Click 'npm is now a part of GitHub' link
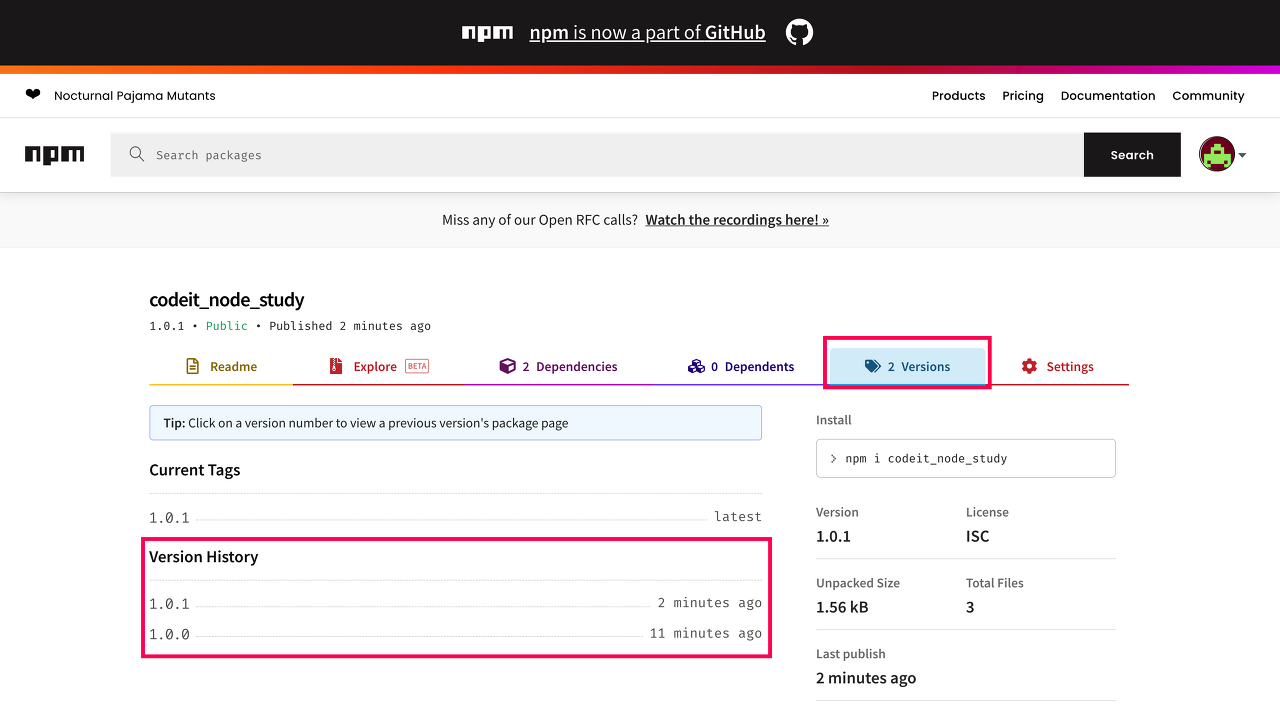 coord(647,33)
